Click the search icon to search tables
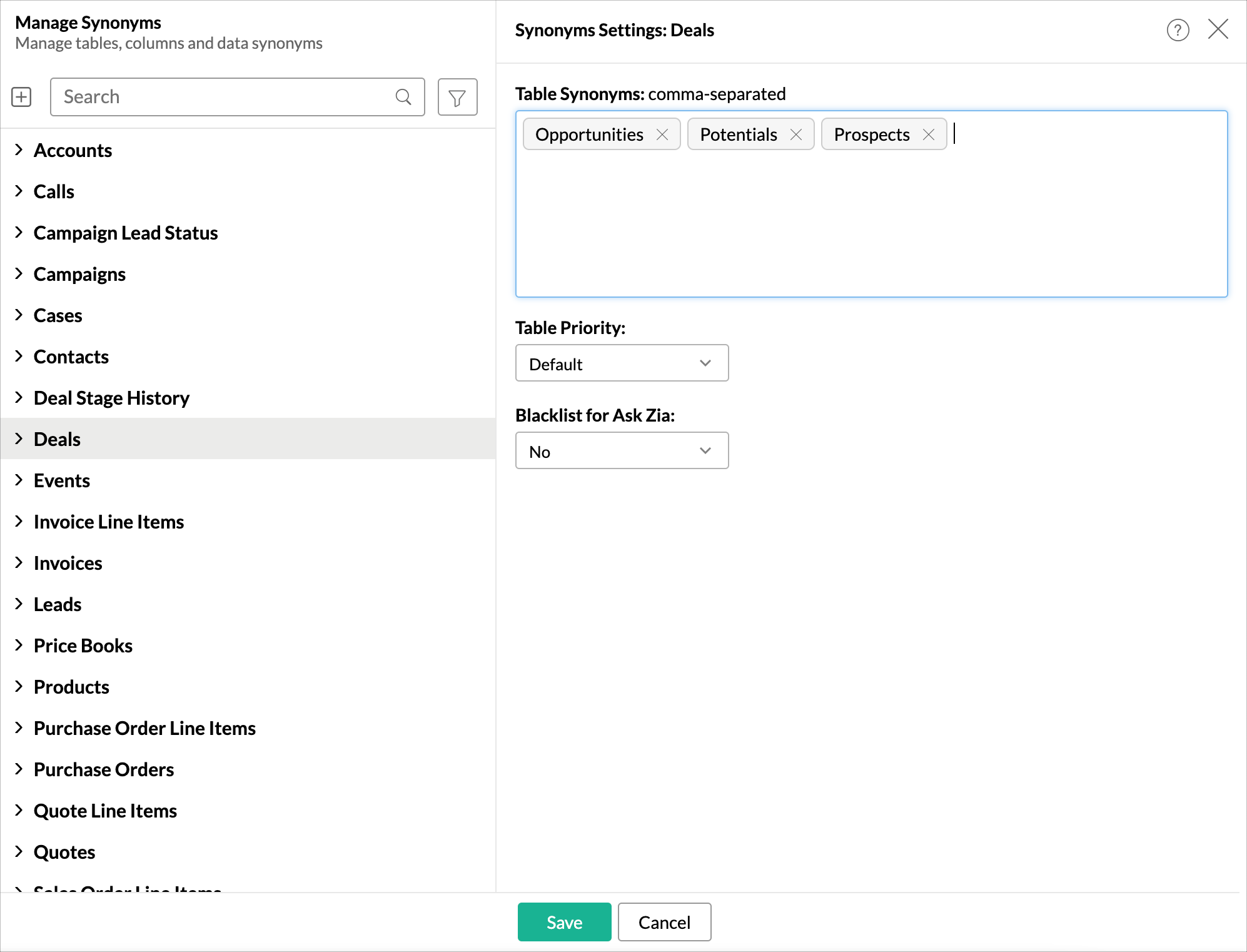This screenshot has height=952, width=1247. (404, 96)
